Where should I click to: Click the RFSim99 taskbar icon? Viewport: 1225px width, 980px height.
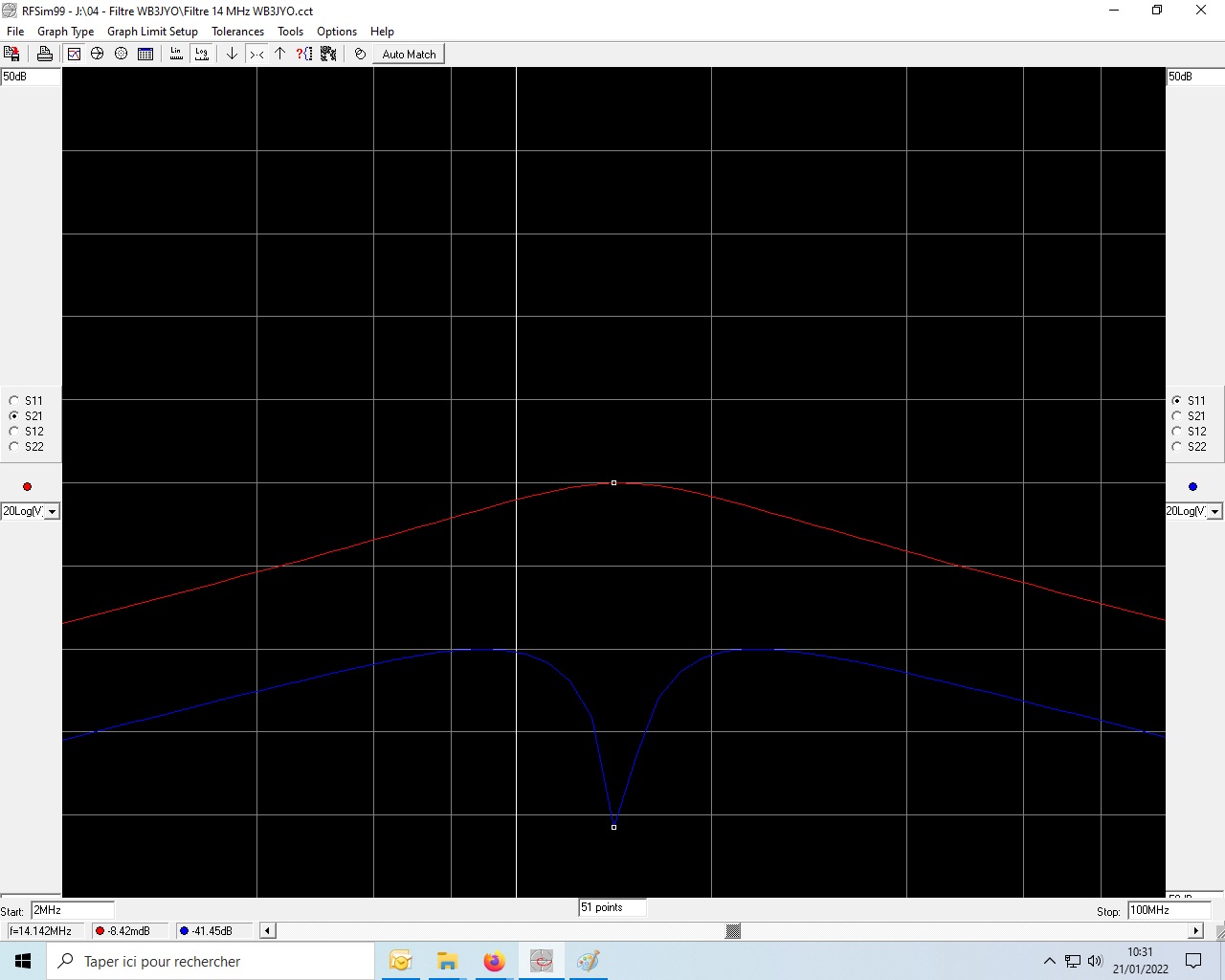pos(541,961)
